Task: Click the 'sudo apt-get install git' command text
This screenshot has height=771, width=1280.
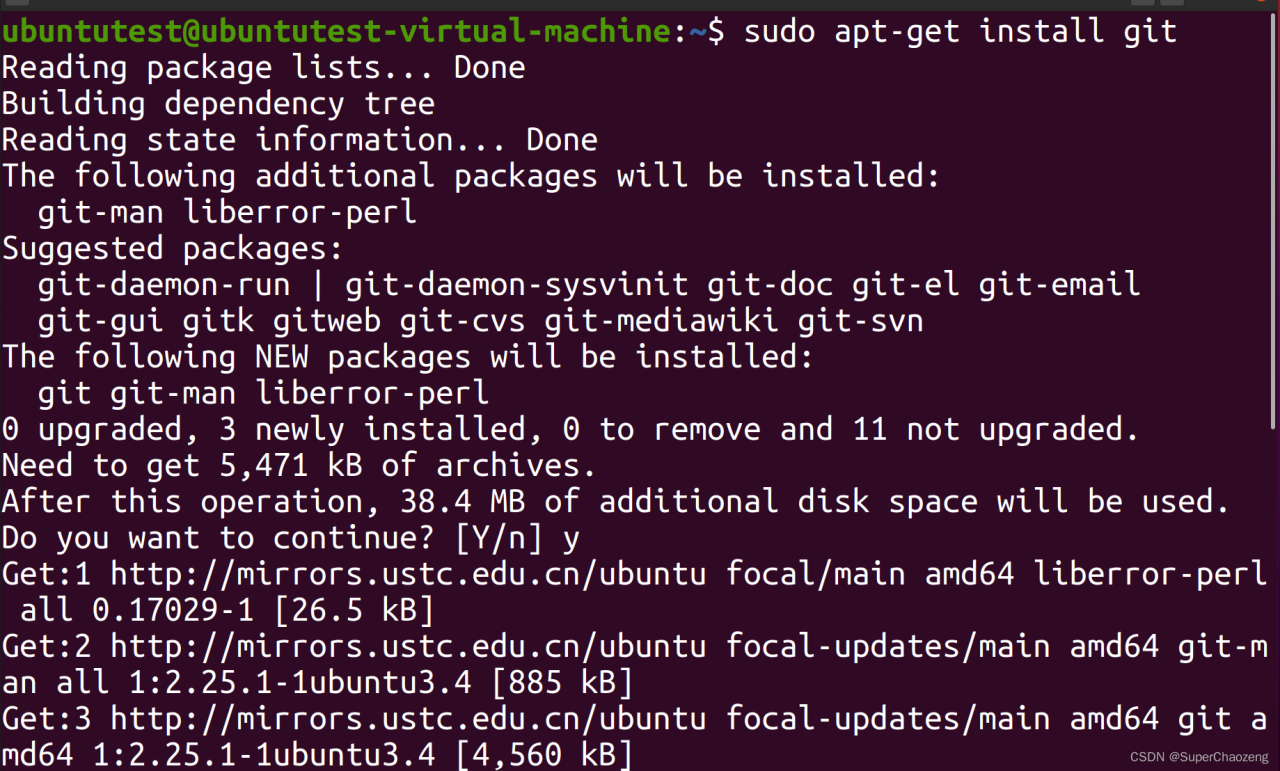Action: click(960, 31)
